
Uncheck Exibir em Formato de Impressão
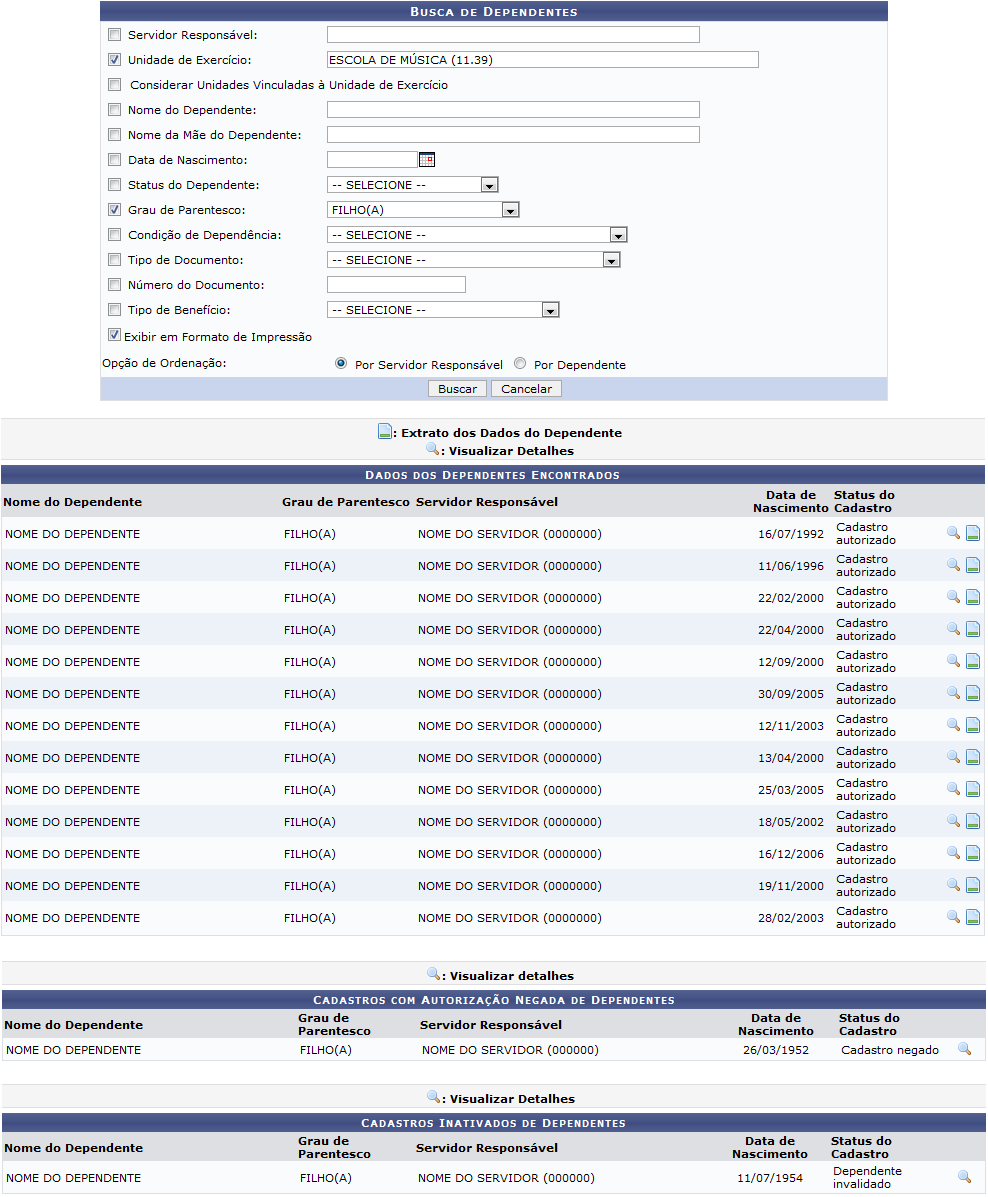(x=115, y=336)
